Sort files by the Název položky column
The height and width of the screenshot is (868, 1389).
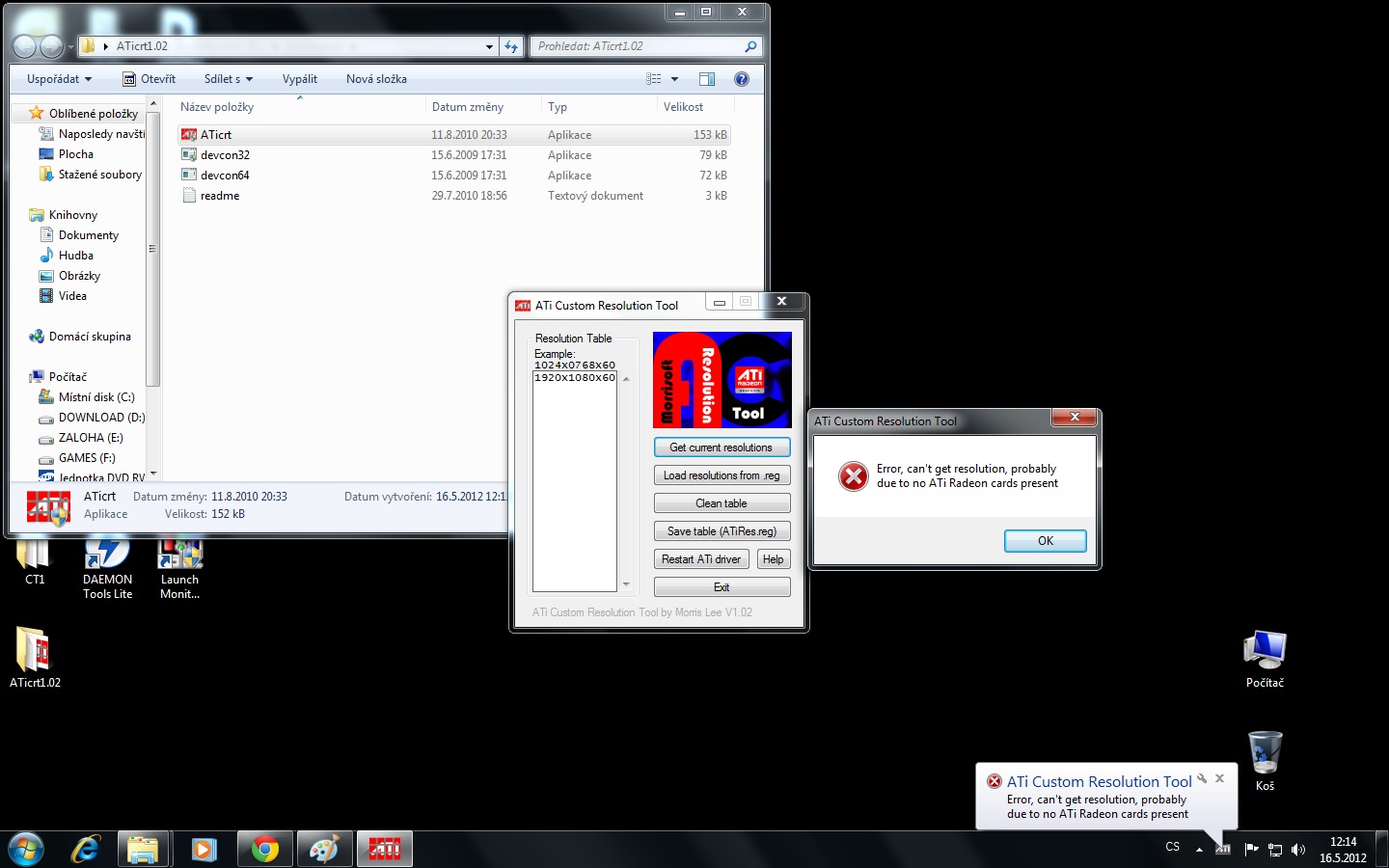[299, 107]
